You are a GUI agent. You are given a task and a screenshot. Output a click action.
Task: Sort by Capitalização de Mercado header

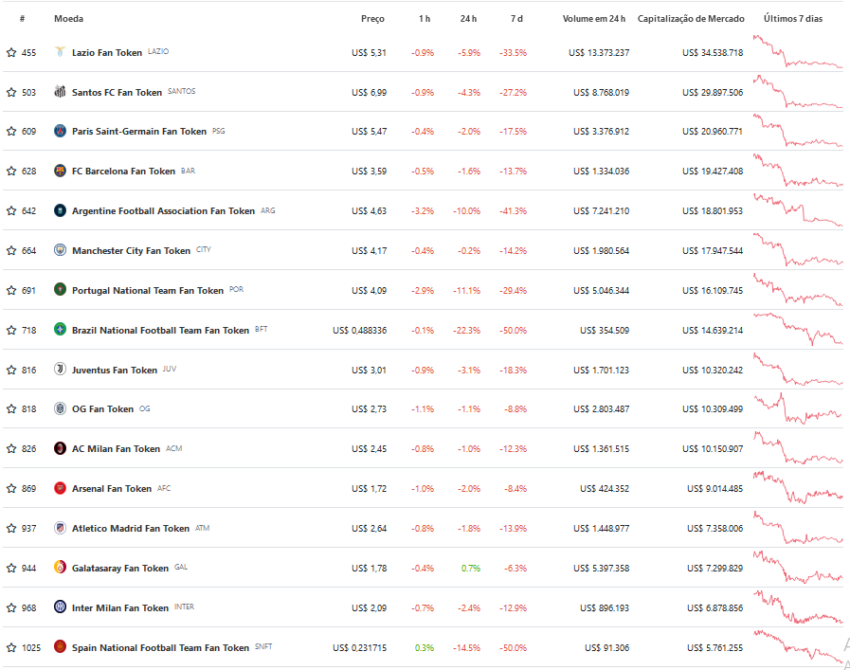tap(691, 18)
